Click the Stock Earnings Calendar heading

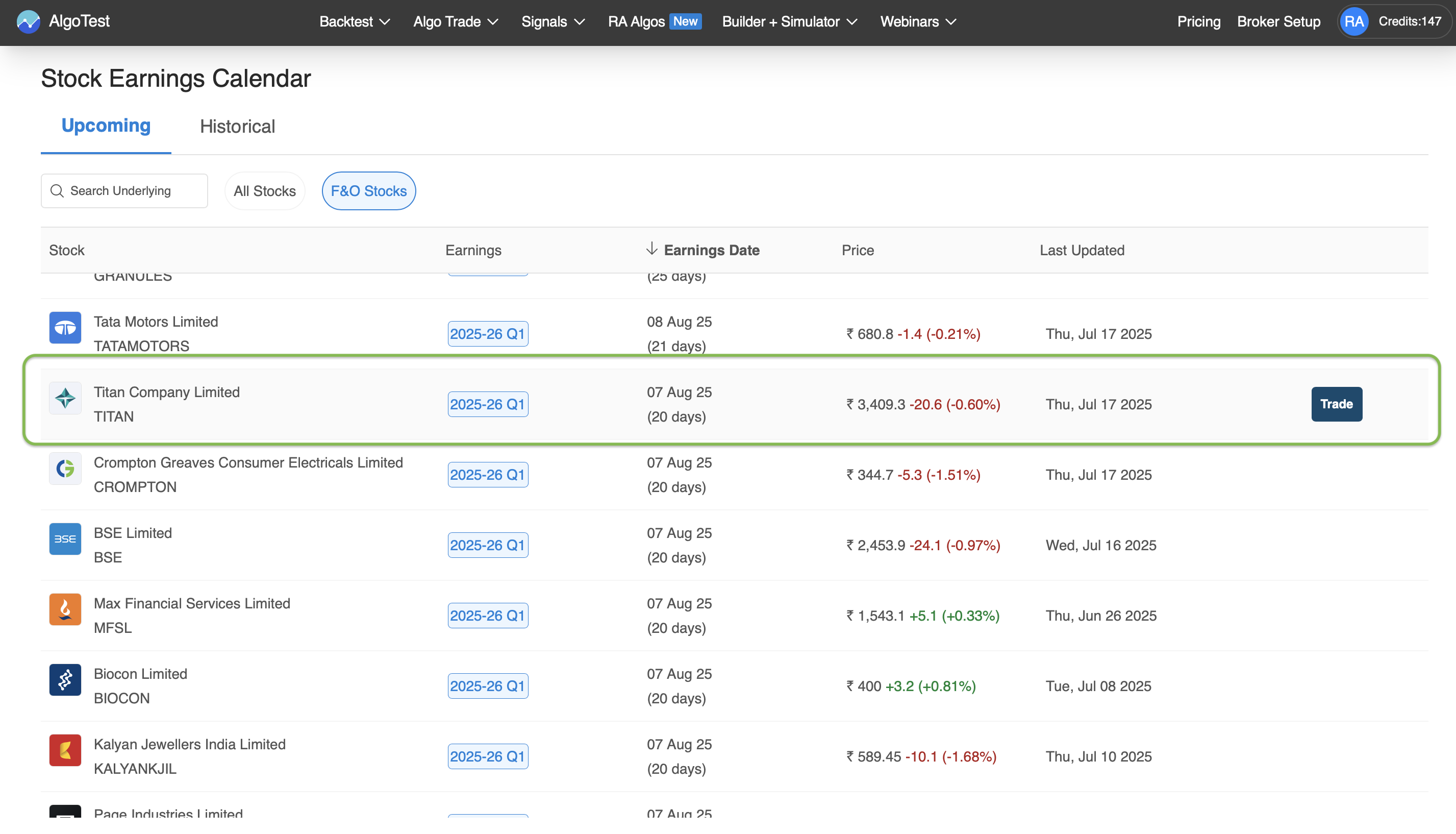(x=176, y=79)
